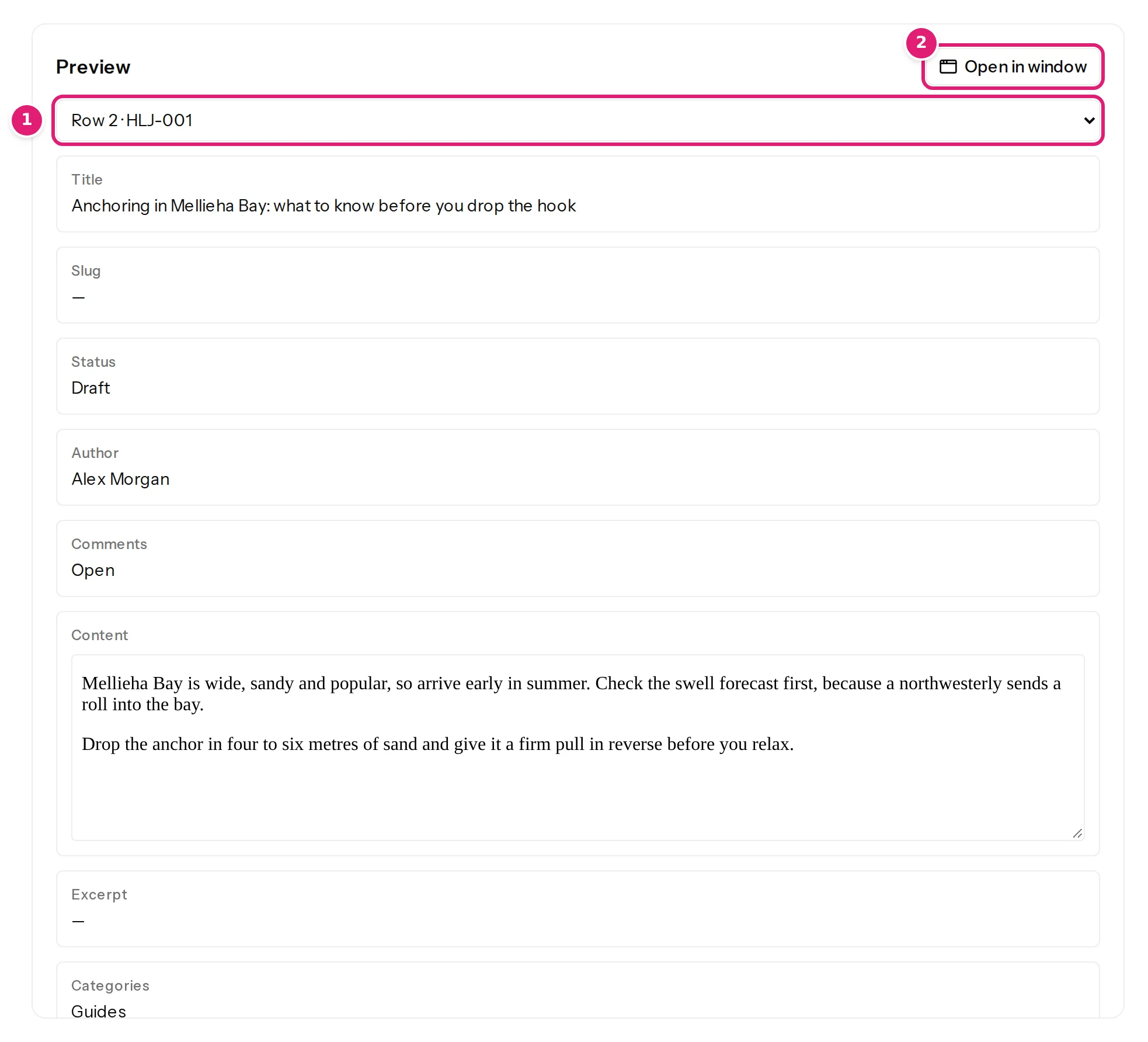Click the 'Draft' status value
This screenshot has width=1148, height=1042.
click(91, 388)
